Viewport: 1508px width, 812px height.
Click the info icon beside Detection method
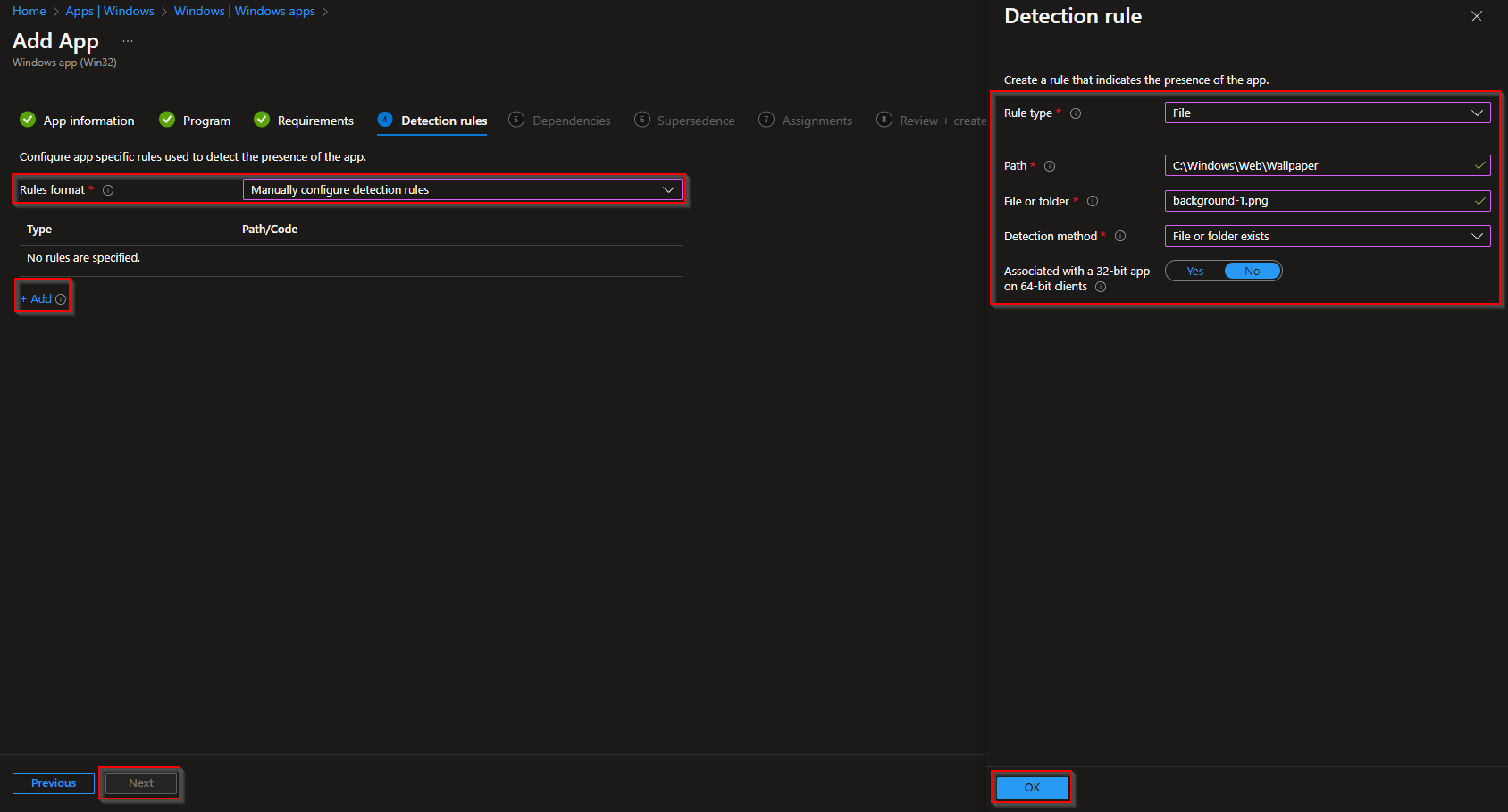tap(1120, 236)
